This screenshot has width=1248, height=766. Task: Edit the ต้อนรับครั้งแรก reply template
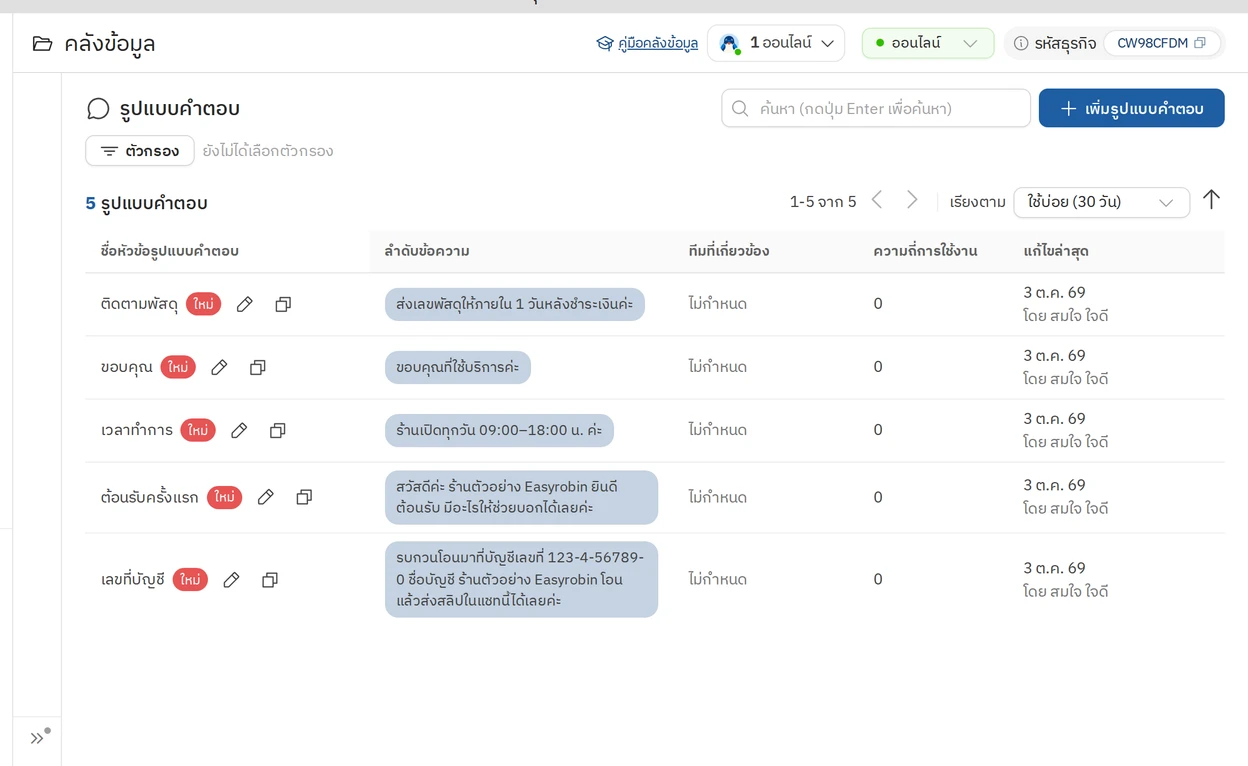point(266,497)
